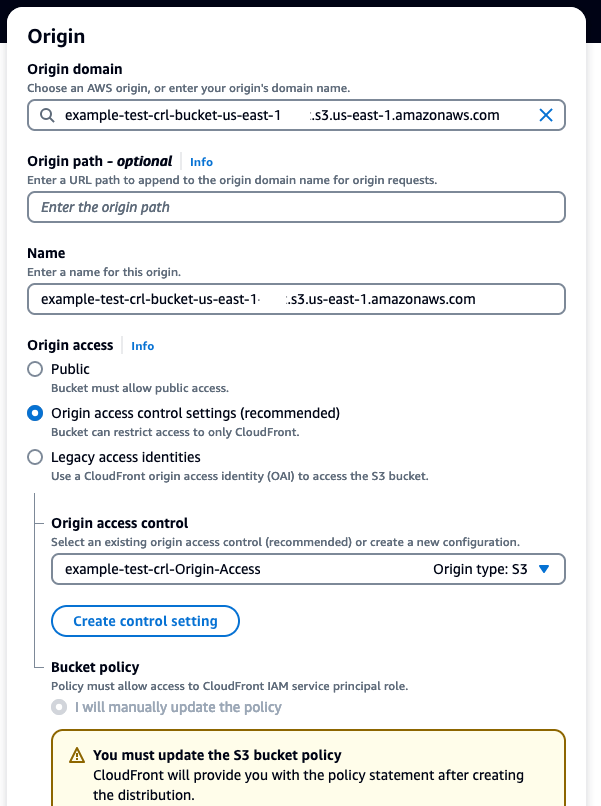The height and width of the screenshot is (806, 601).
Task: Click the "Enter the origin path" field
Action: coord(296,207)
